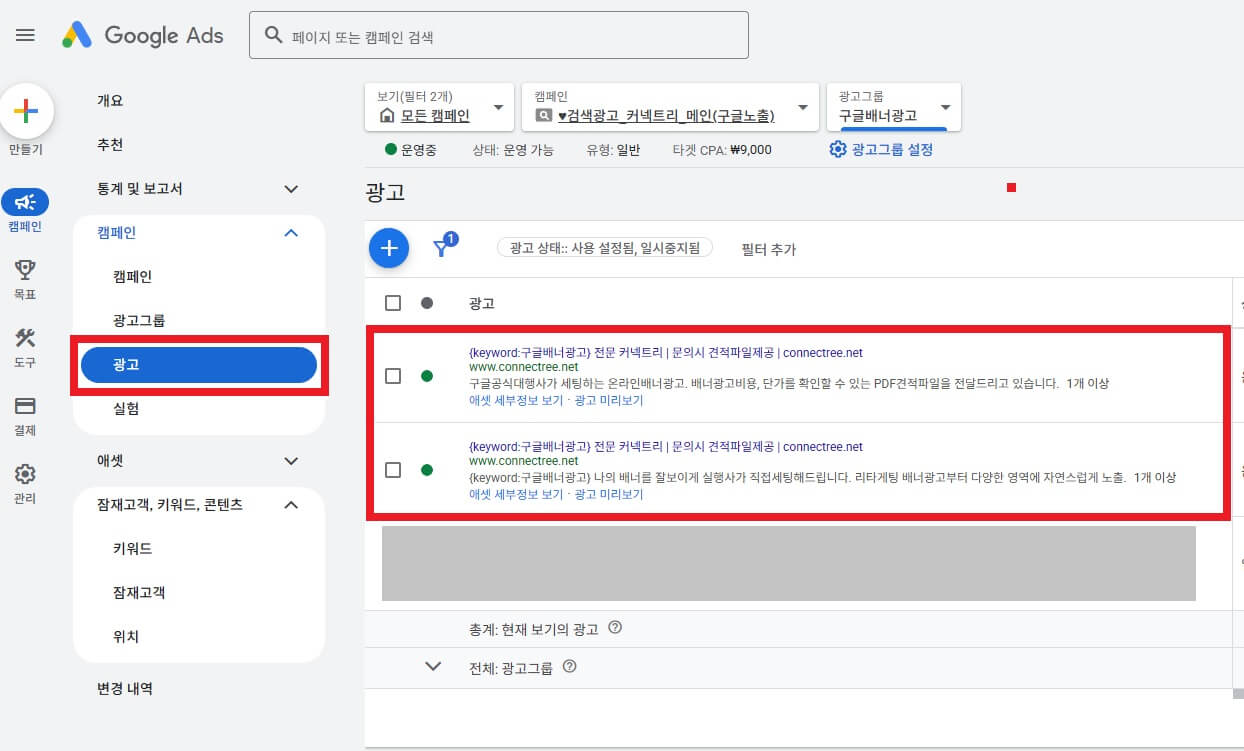Open second ad's 애셋 세부정보 보기 link
The width and height of the screenshot is (1244, 751).
click(516, 494)
